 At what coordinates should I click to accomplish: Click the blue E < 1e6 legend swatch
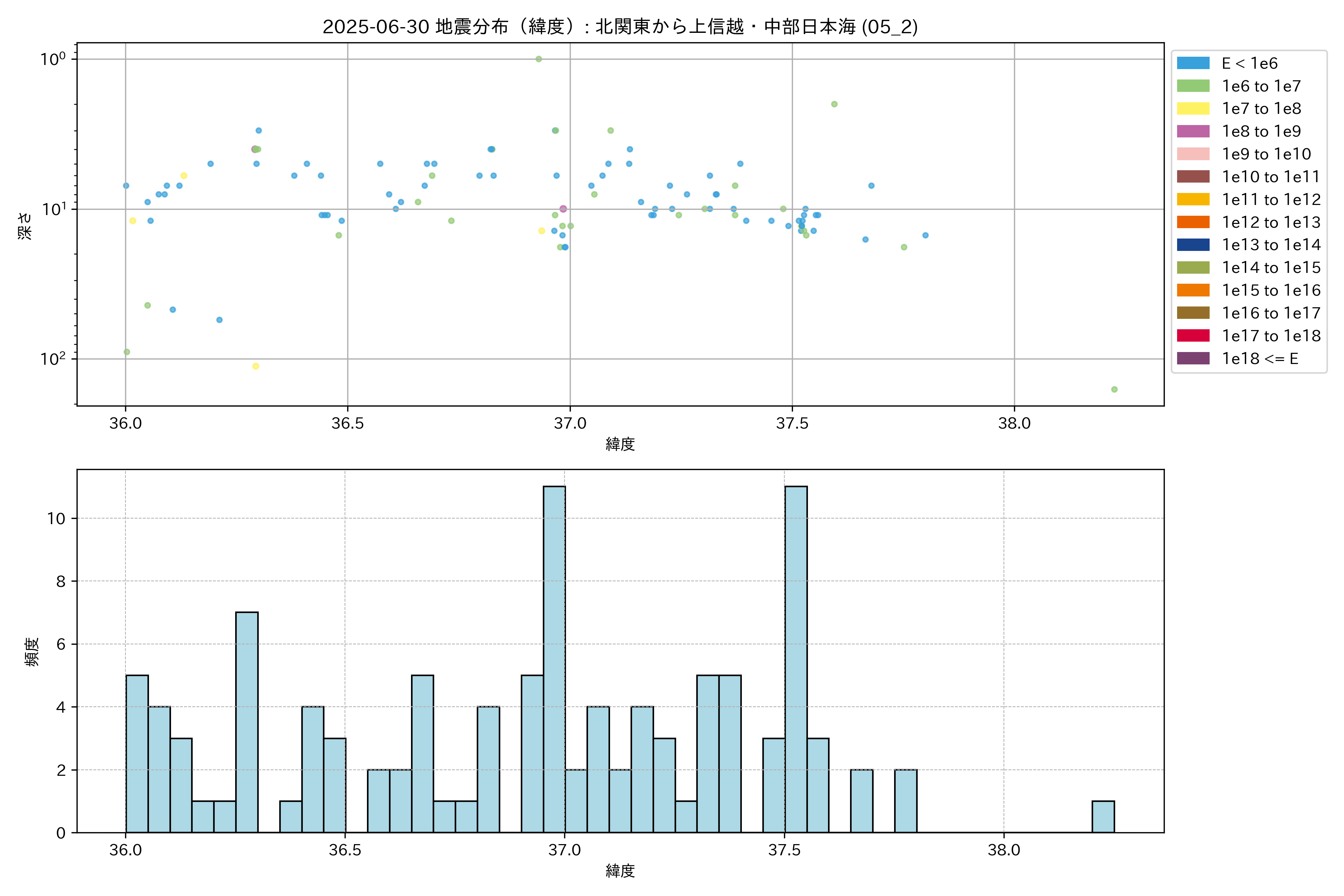click(x=1192, y=63)
